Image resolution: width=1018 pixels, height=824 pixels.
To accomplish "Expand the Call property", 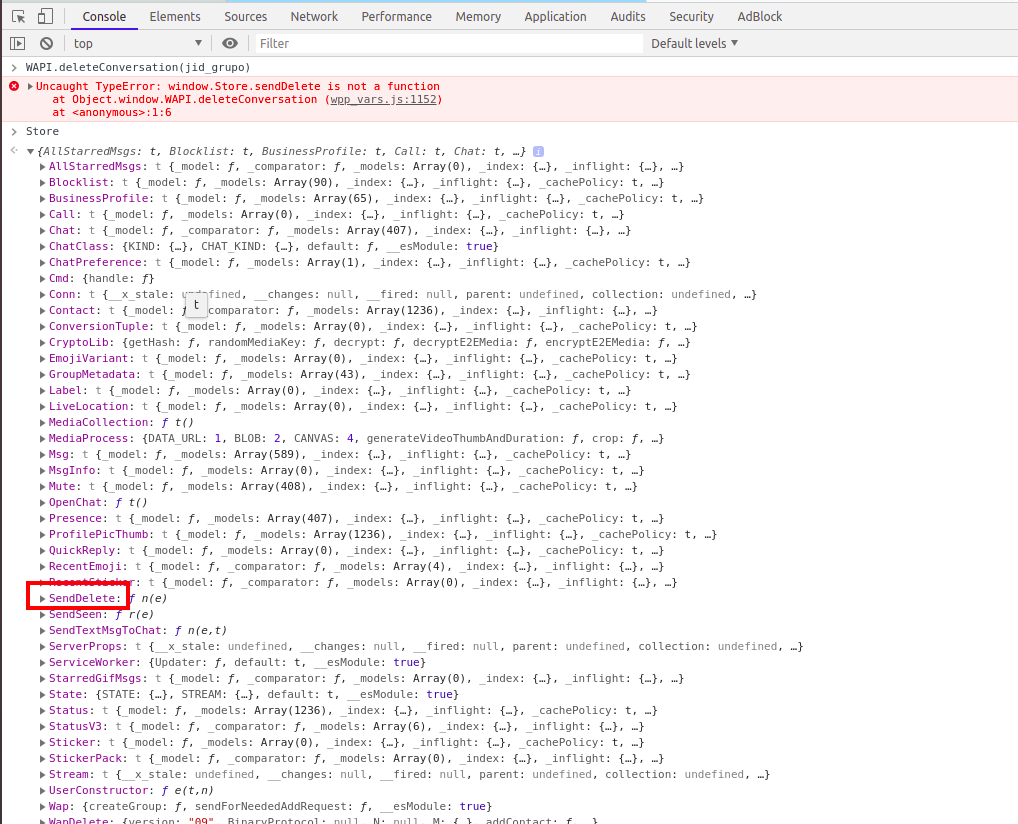I will [43, 215].
